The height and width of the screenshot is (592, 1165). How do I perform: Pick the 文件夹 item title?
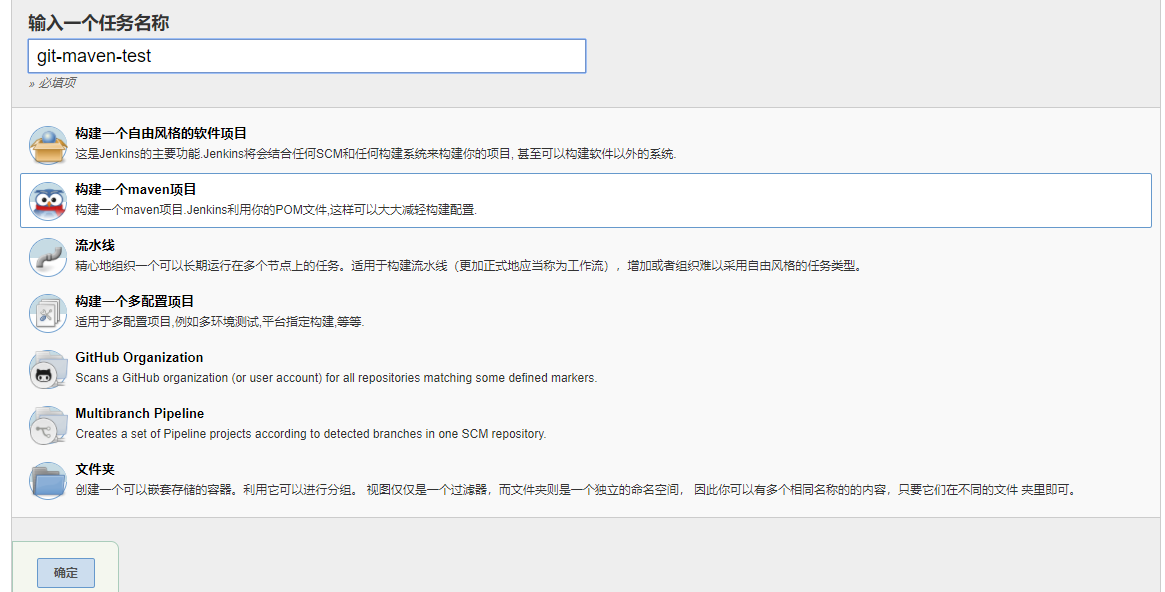[95, 469]
